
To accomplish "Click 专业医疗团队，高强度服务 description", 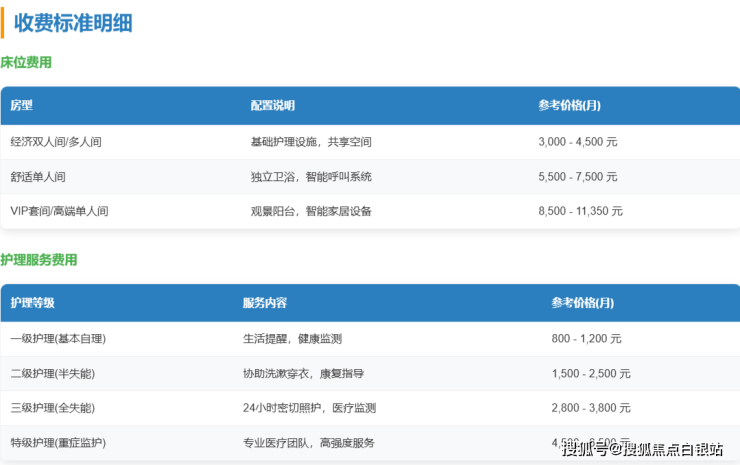I will 308,442.
